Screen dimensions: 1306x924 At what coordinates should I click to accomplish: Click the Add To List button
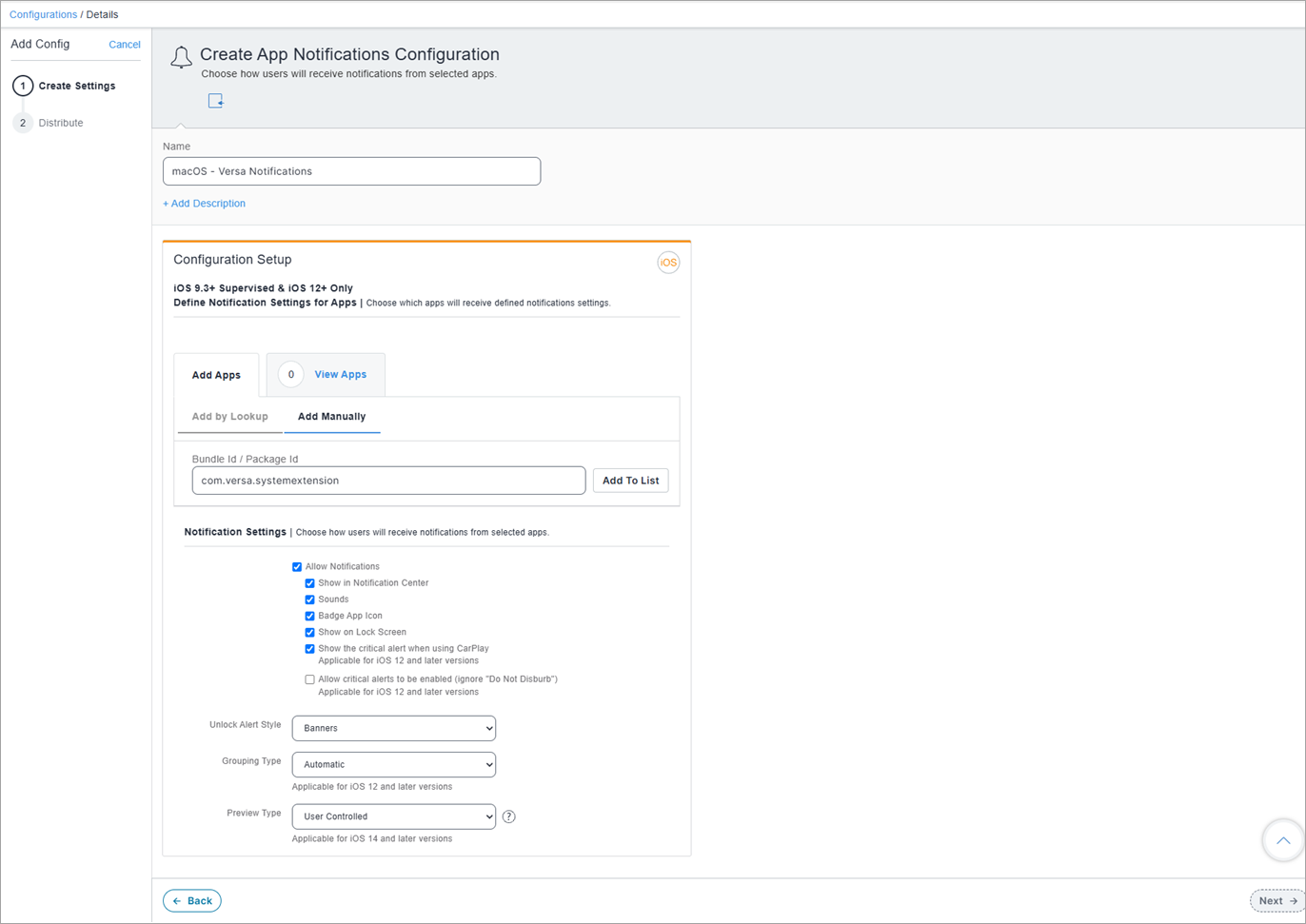click(x=631, y=481)
